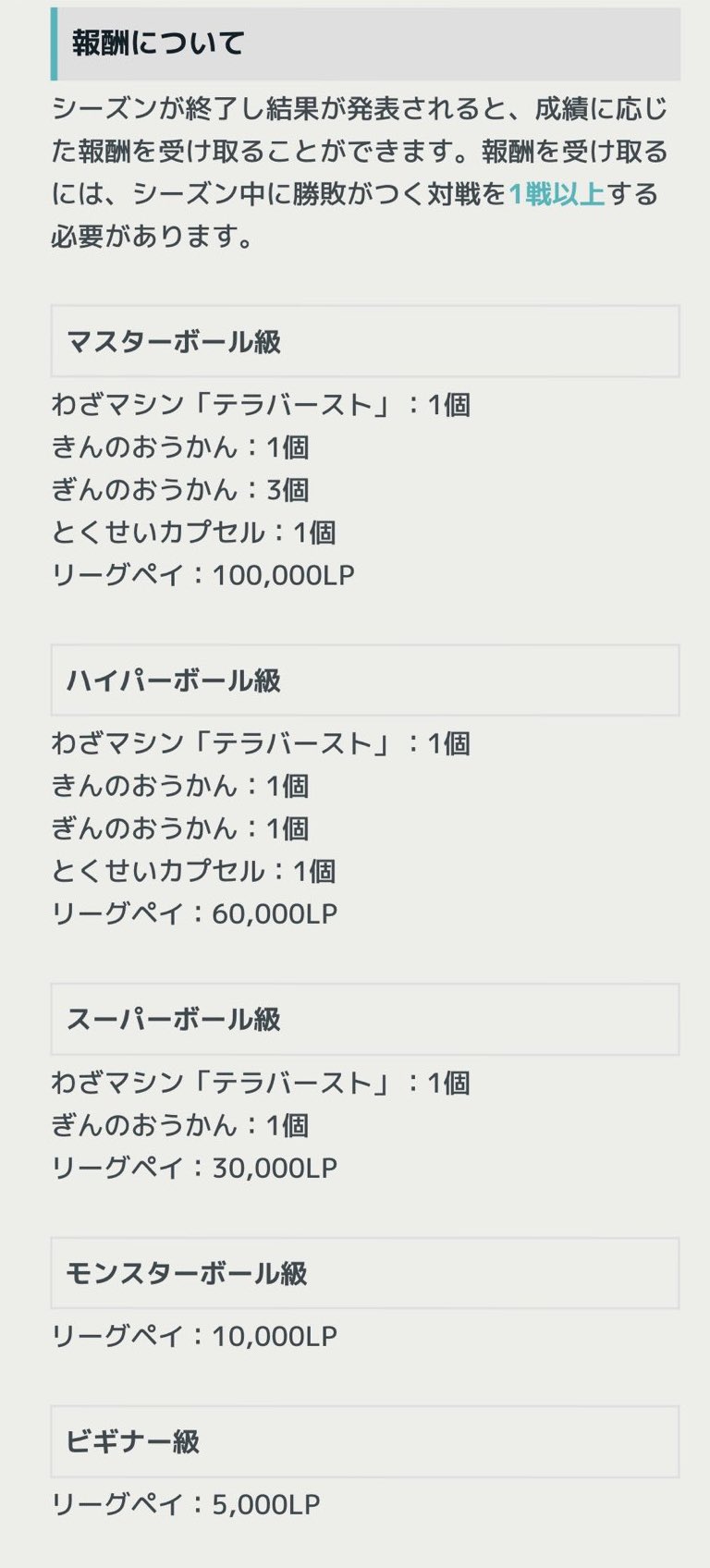Click ぎんのおうかん：1個 under スーパーボール級

pos(180,1126)
